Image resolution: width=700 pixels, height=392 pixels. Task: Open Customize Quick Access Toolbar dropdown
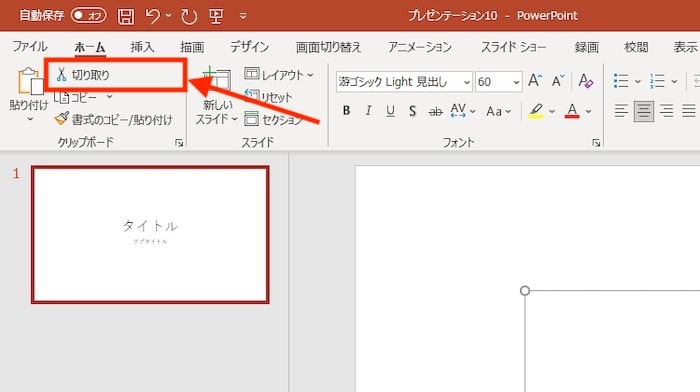pyautogui.click(x=243, y=16)
